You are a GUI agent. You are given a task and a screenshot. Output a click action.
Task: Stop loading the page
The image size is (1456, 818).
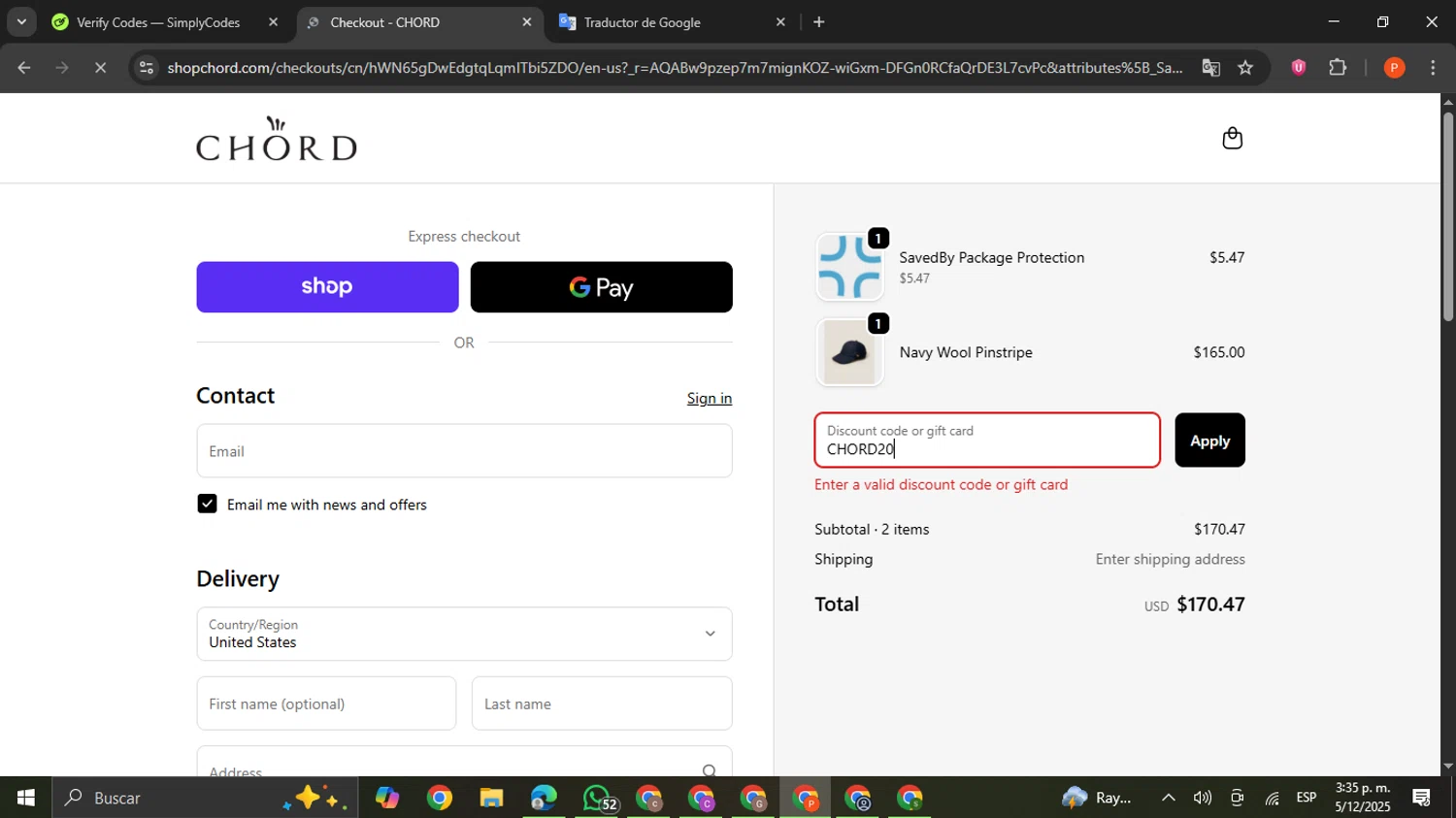(x=100, y=67)
